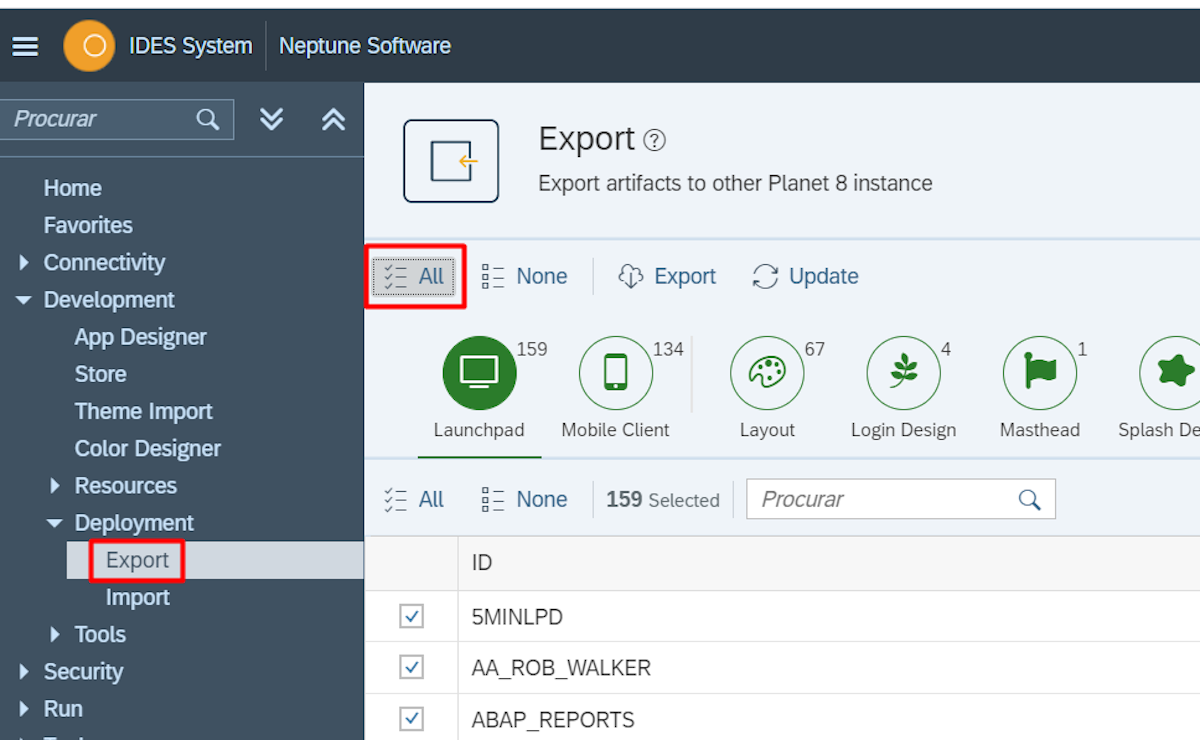This screenshot has height=740, width=1200.
Task: Switch to the Masthead tab label
Action: [x=1040, y=430]
